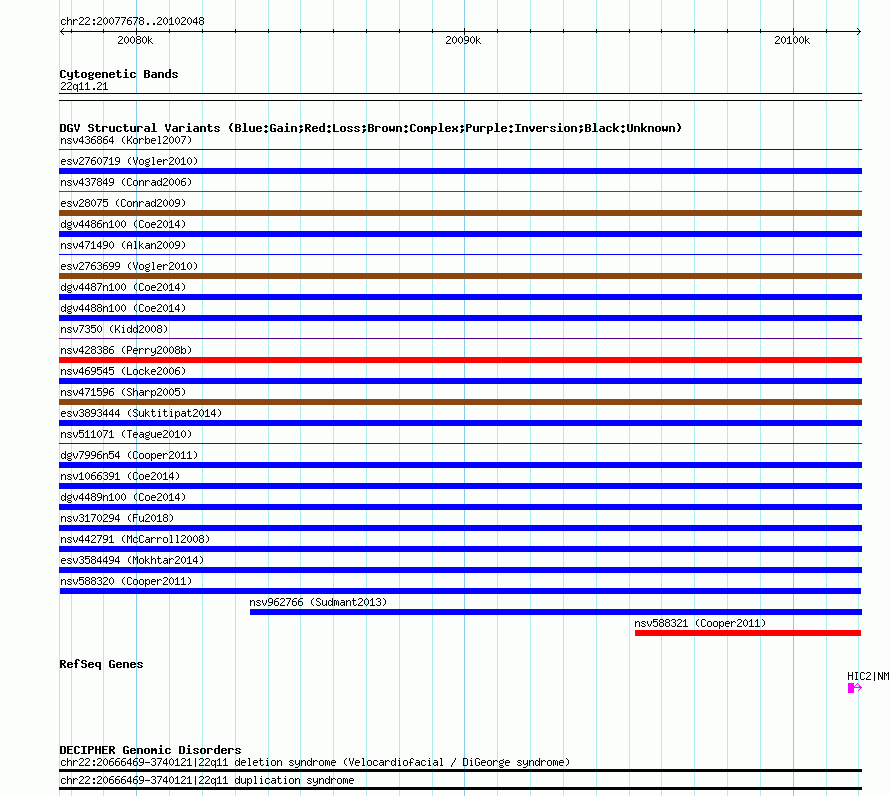Open the nsv3170294 (Fu2018) label

point(117,518)
